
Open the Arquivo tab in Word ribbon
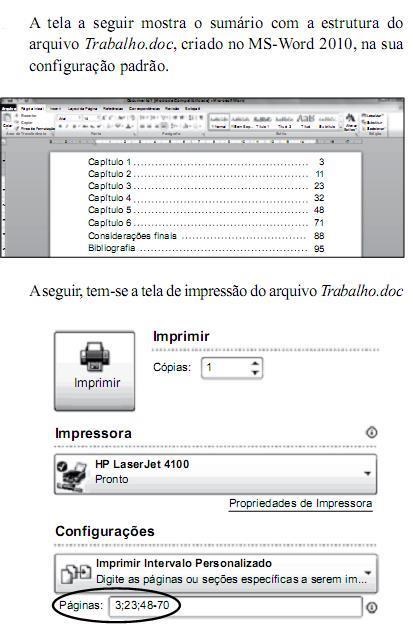(7, 108)
